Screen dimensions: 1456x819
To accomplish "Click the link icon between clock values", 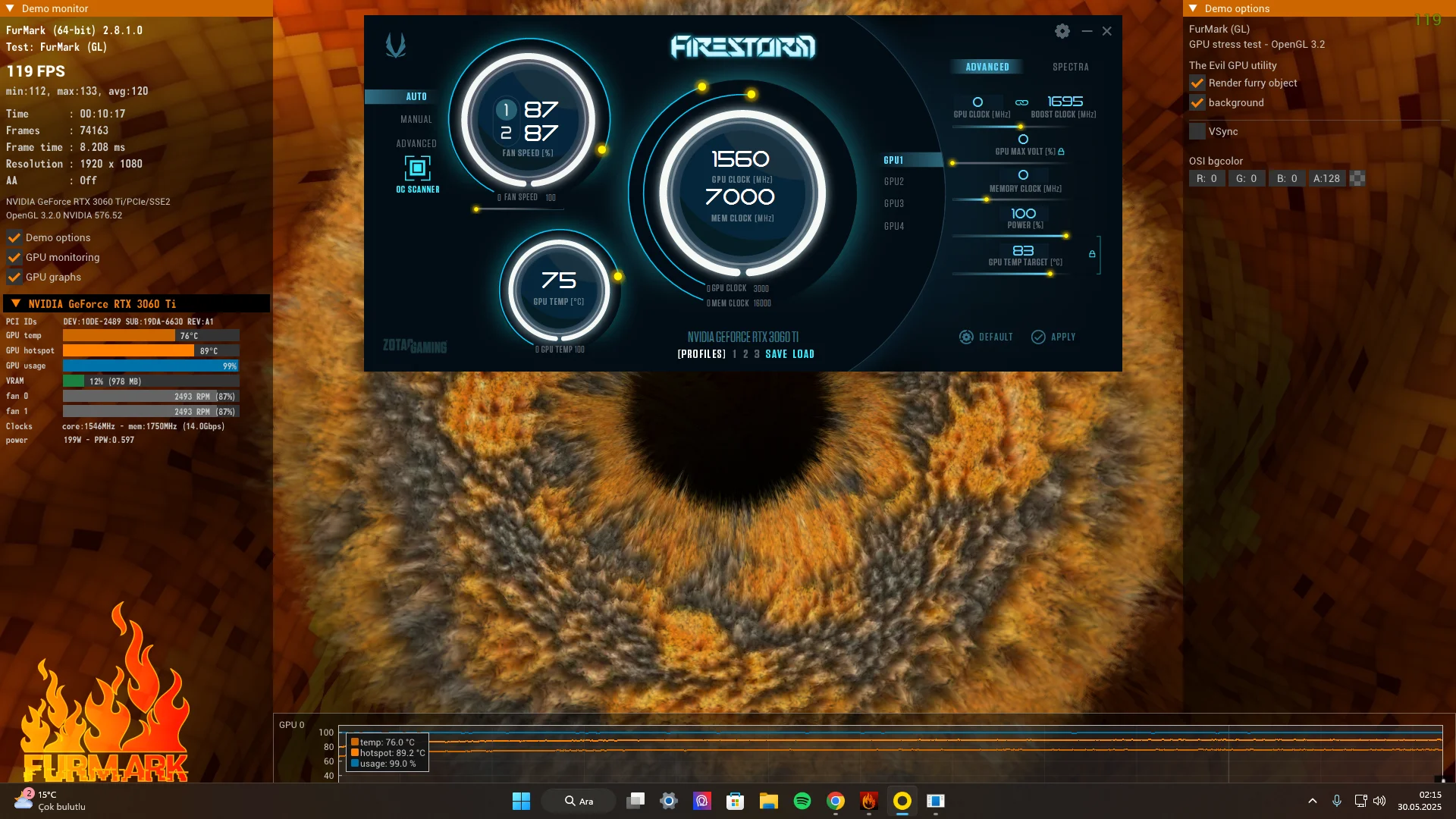I will coord(1021,102).
